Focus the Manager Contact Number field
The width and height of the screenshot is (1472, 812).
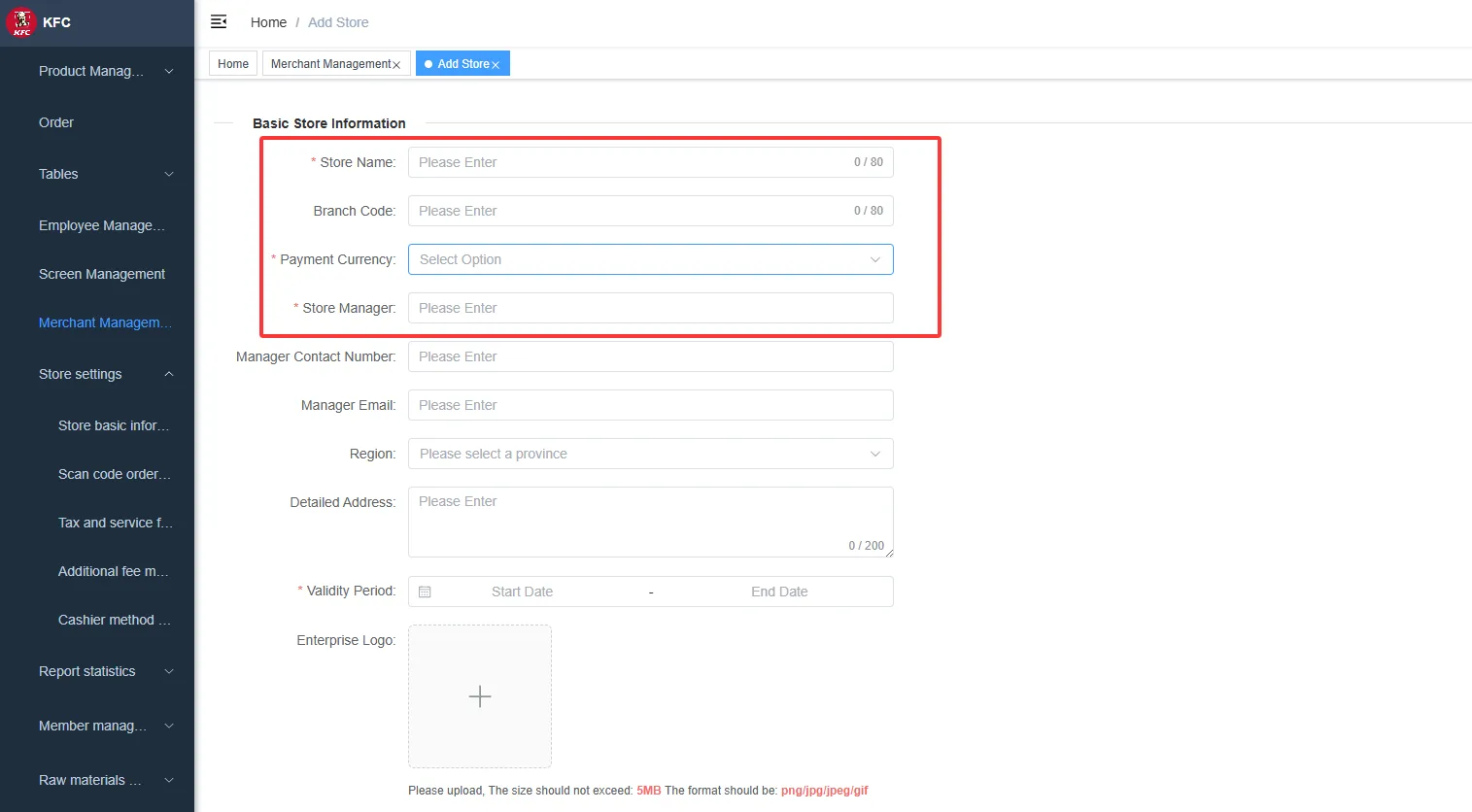click(x=650, y=356)
